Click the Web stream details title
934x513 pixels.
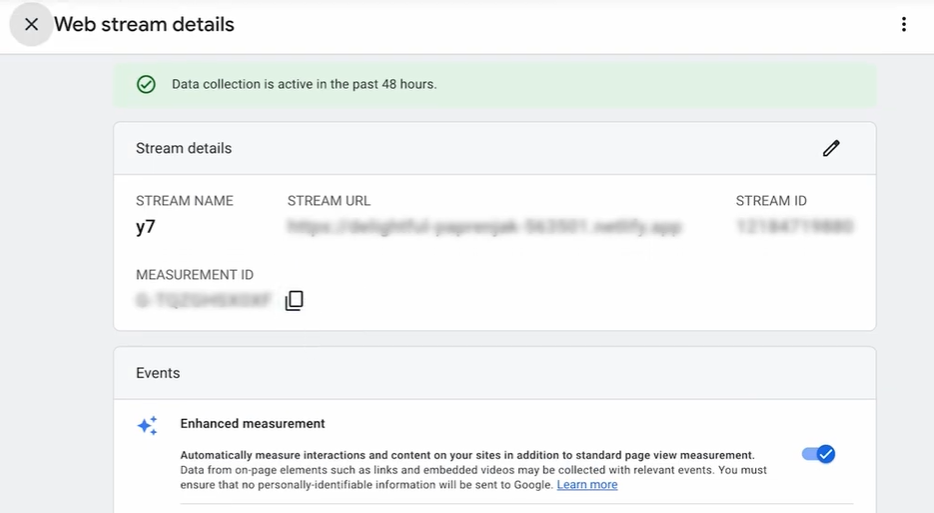(144, 24)
